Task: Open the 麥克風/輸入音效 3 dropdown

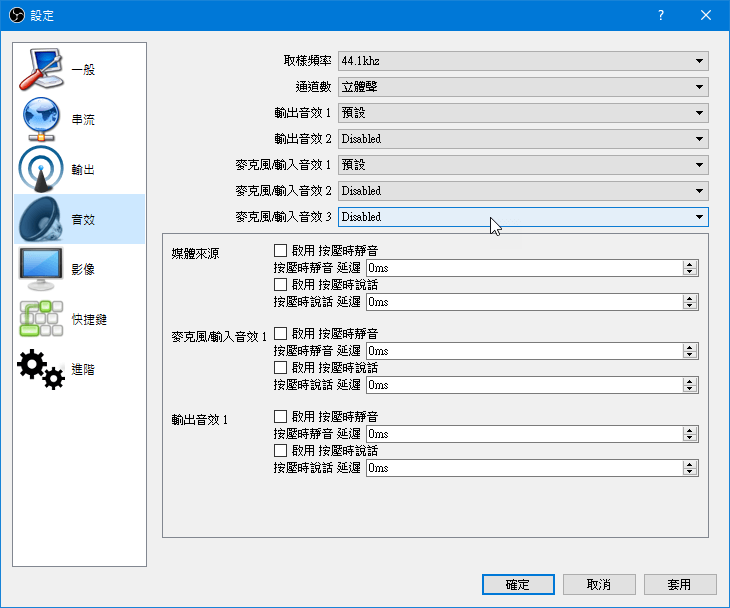Action: point(523,217)
